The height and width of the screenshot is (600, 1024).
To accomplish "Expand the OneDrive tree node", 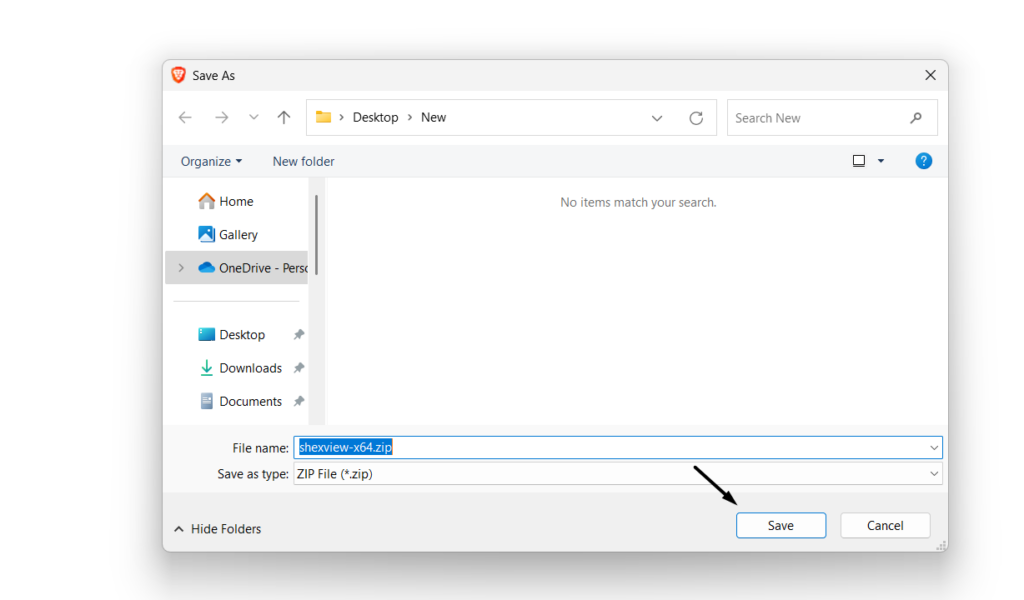I will [181, 268].
